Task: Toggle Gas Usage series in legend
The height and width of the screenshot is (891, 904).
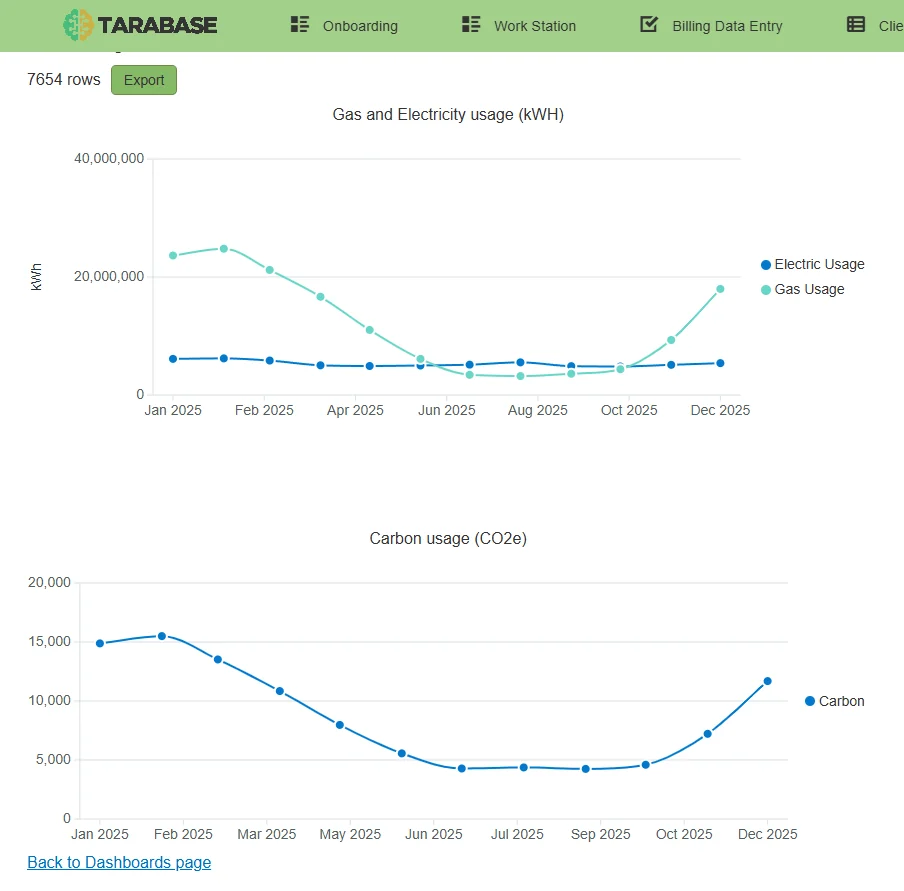Action: (x=803, y=289)
